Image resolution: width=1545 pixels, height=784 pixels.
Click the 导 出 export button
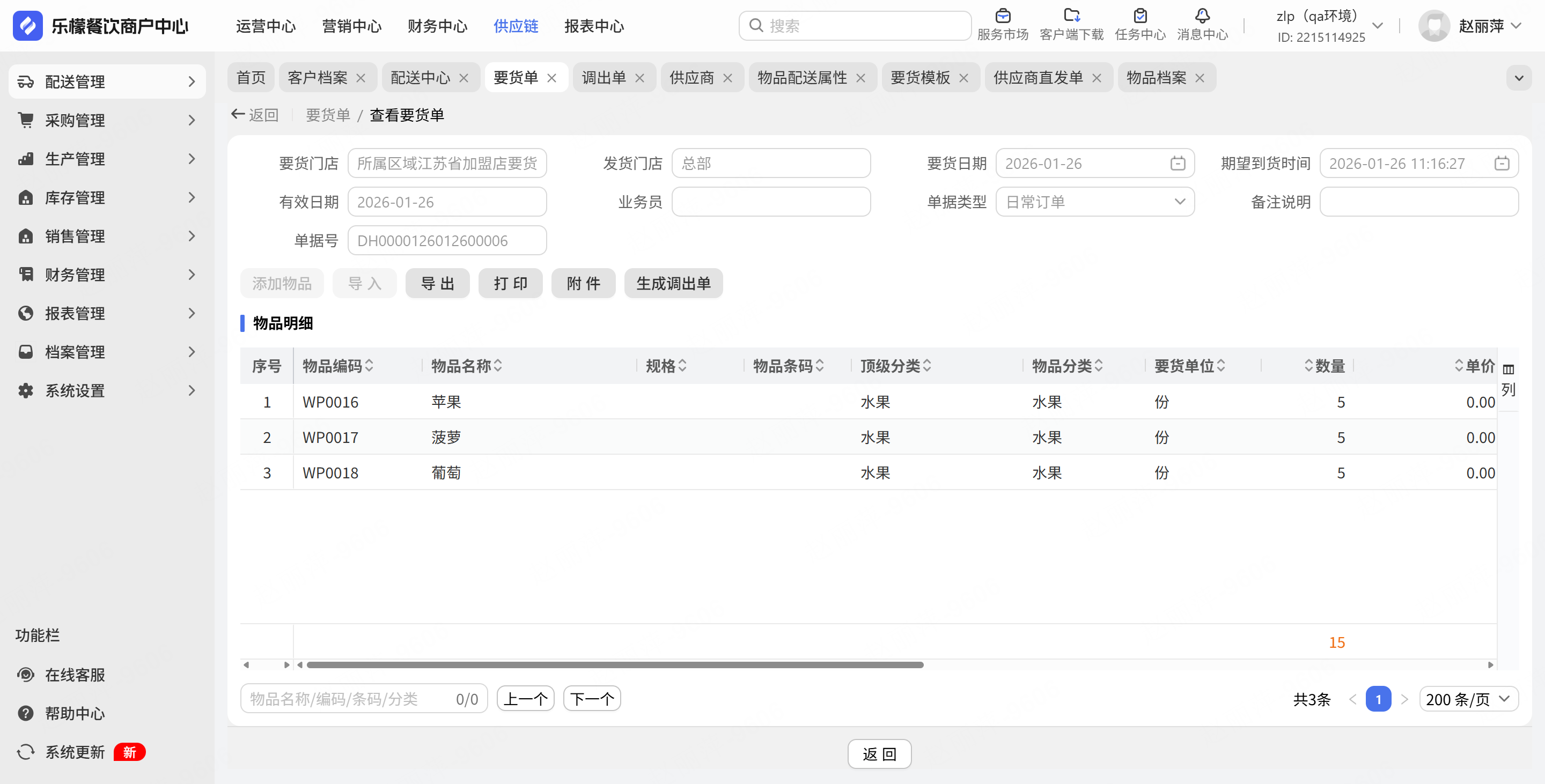pyautogui.click(x=437, y=283)
